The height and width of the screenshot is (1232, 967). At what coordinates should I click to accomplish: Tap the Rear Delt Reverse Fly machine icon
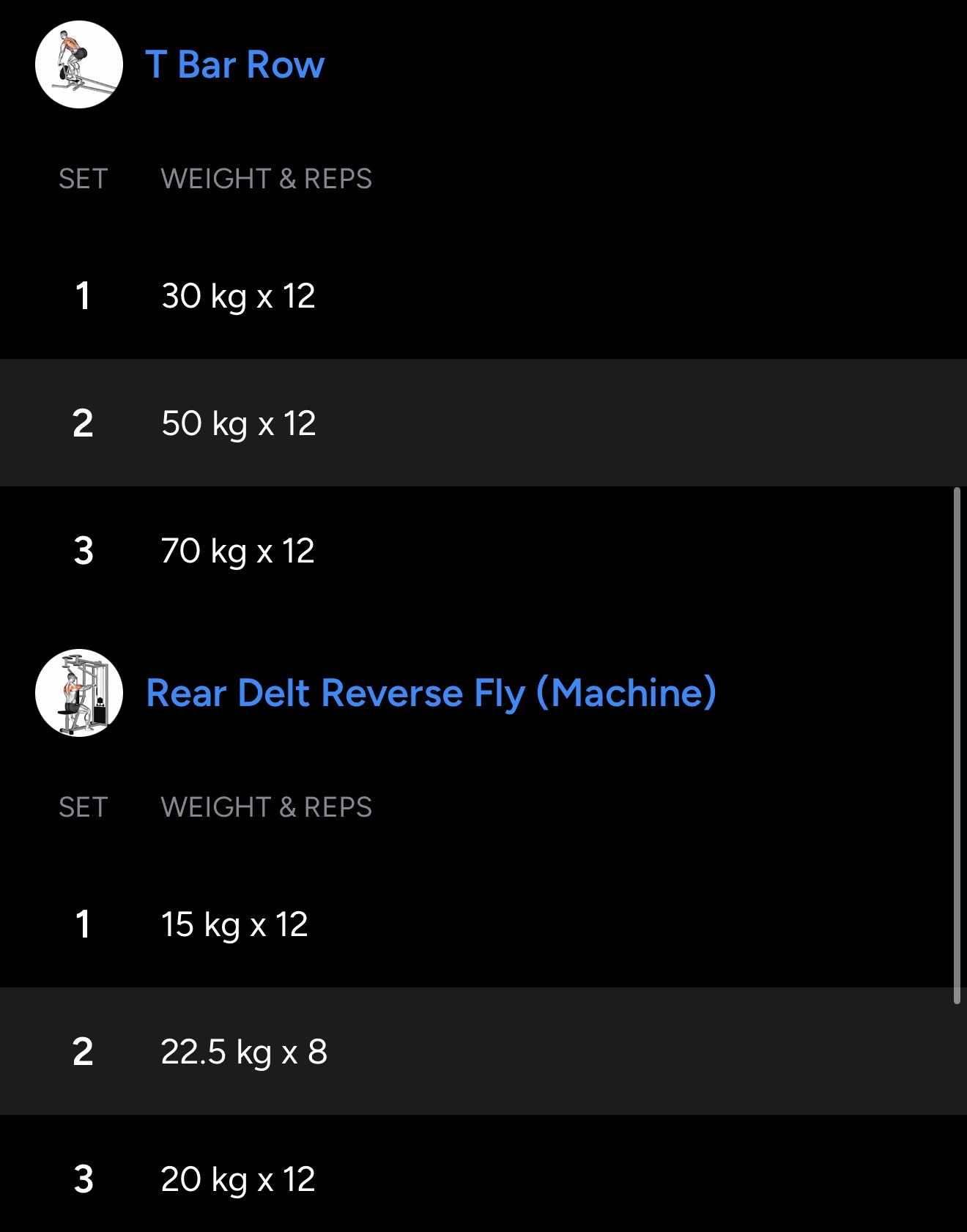tap(79, 693)
